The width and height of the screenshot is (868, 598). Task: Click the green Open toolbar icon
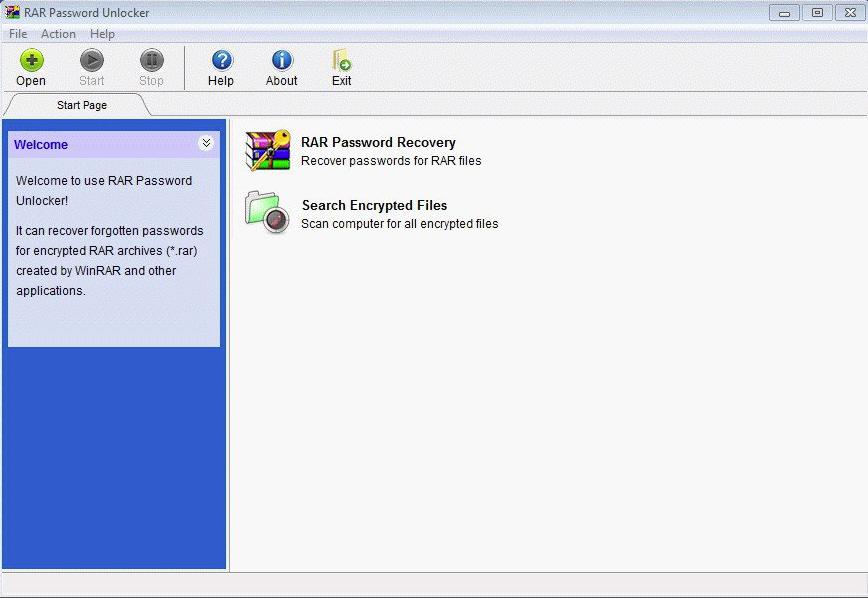click(x=31, y=60)
